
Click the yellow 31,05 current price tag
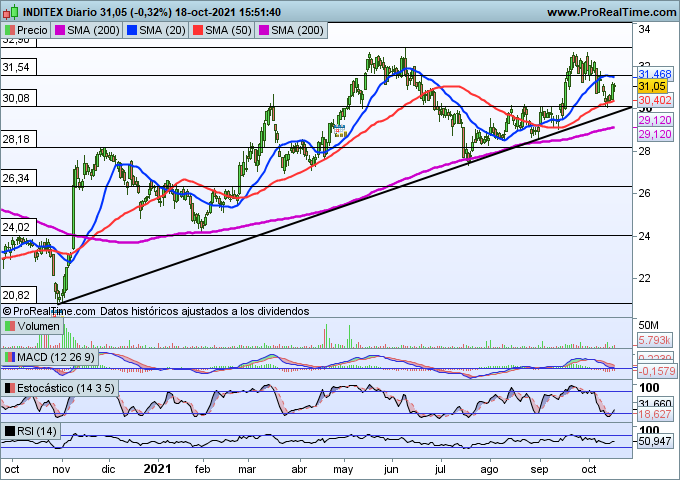click(652, 86)
